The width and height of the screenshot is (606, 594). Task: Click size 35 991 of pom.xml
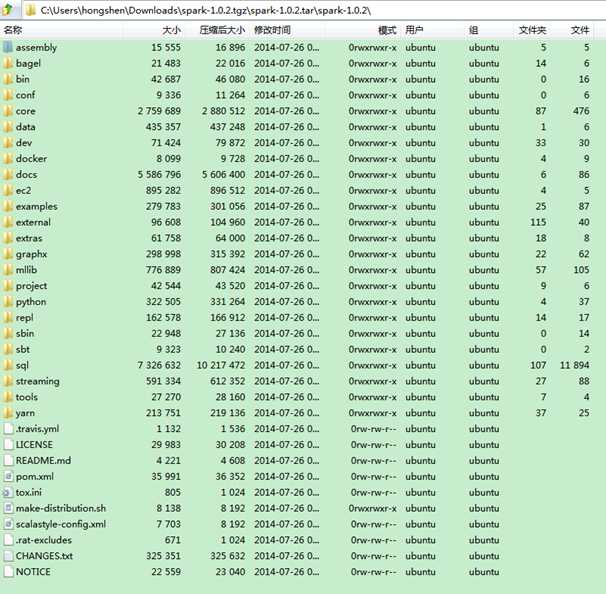(x=166, y=476)
